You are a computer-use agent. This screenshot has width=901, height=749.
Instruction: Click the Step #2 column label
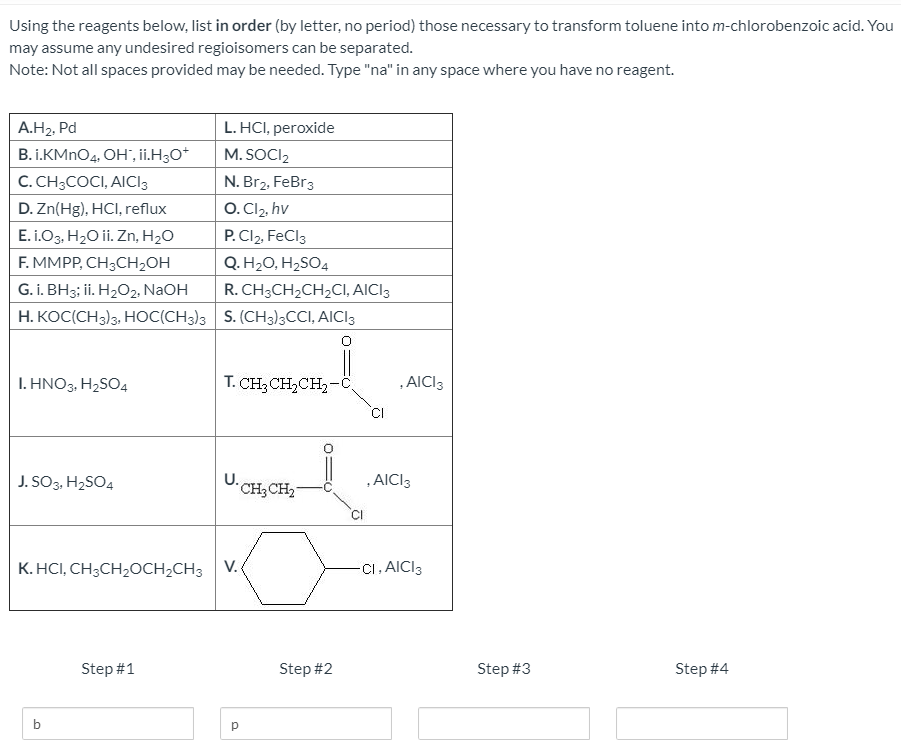coord(304,668)
